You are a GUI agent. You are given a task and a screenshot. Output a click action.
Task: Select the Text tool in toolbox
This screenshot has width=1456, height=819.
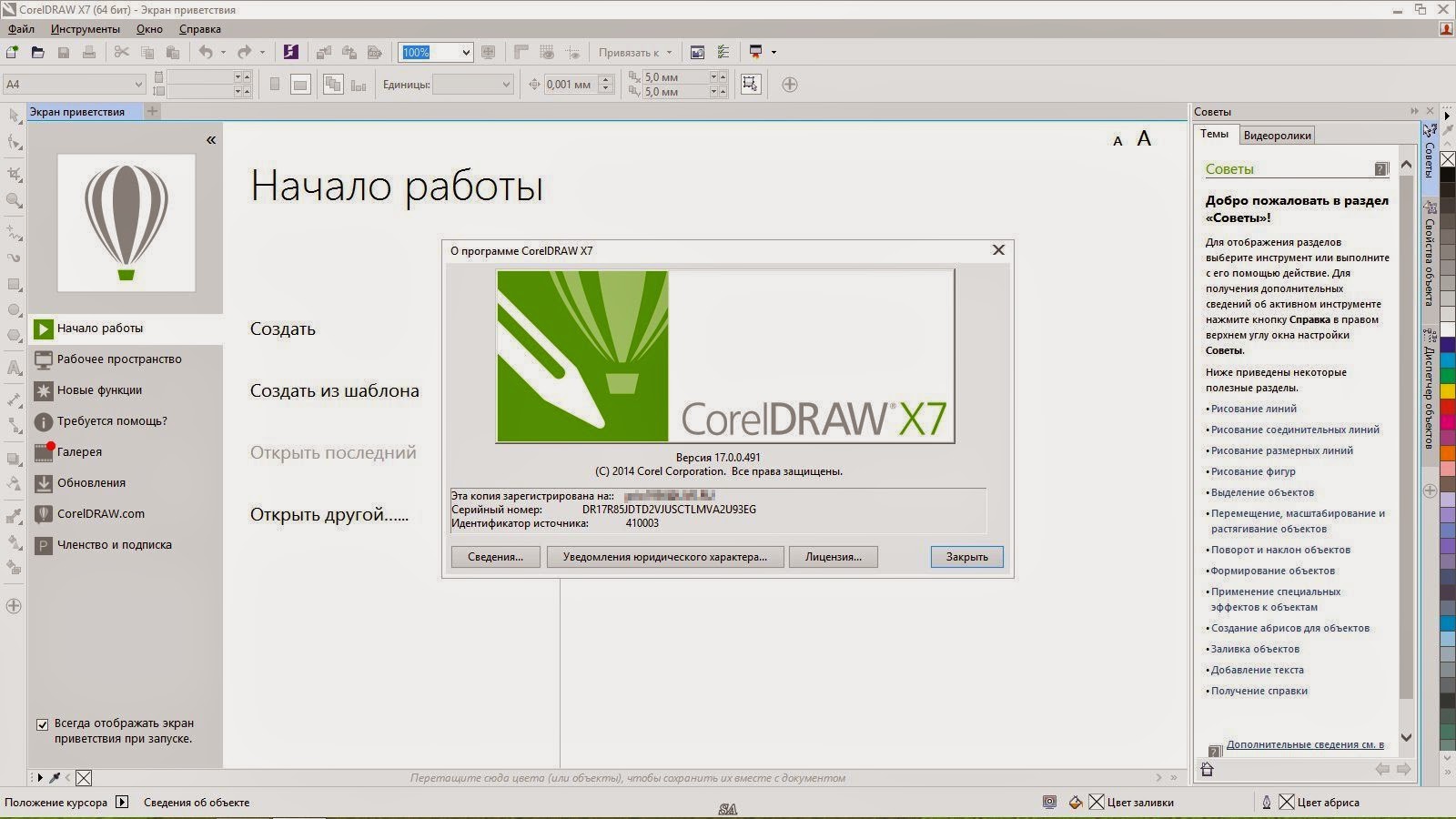click(14, 369)
